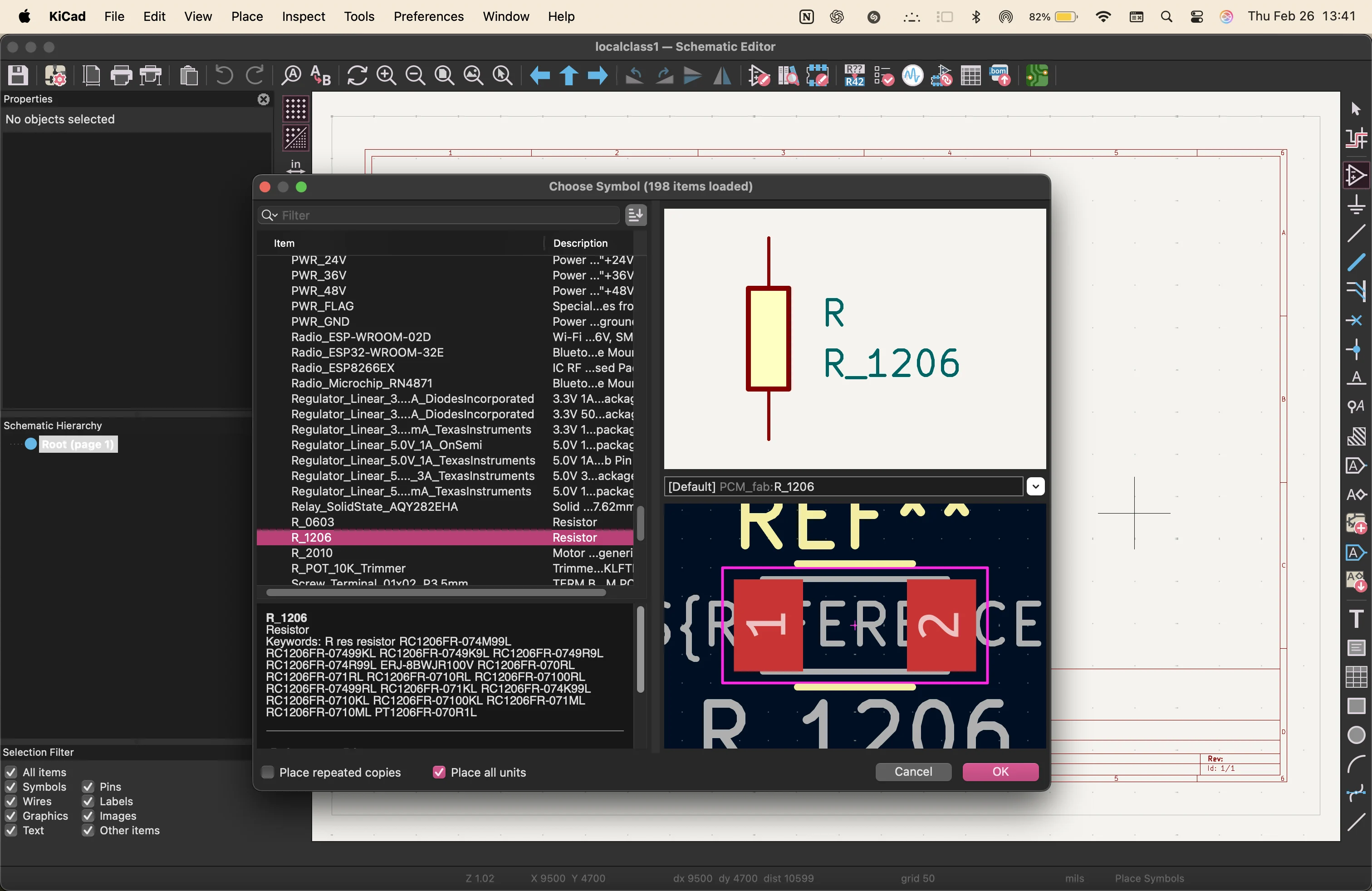
Task: Click the Zoom In magnifier icon
Action: point(386,75)
